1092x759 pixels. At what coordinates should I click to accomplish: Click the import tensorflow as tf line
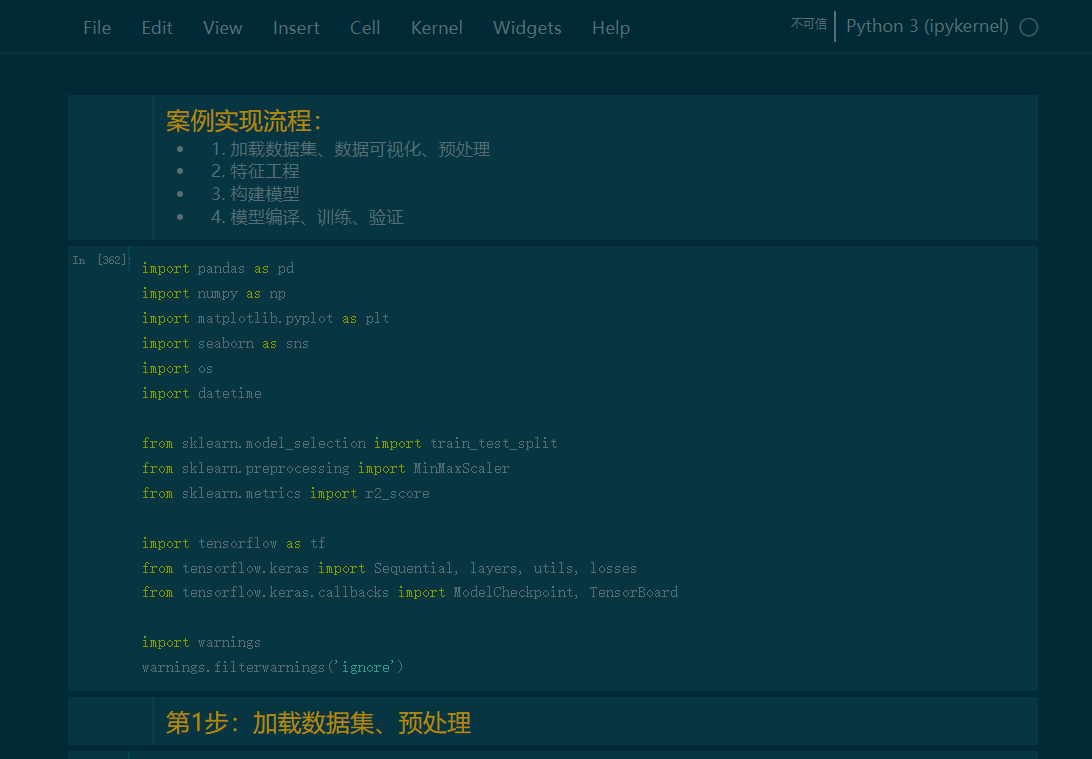coord(233,543)
